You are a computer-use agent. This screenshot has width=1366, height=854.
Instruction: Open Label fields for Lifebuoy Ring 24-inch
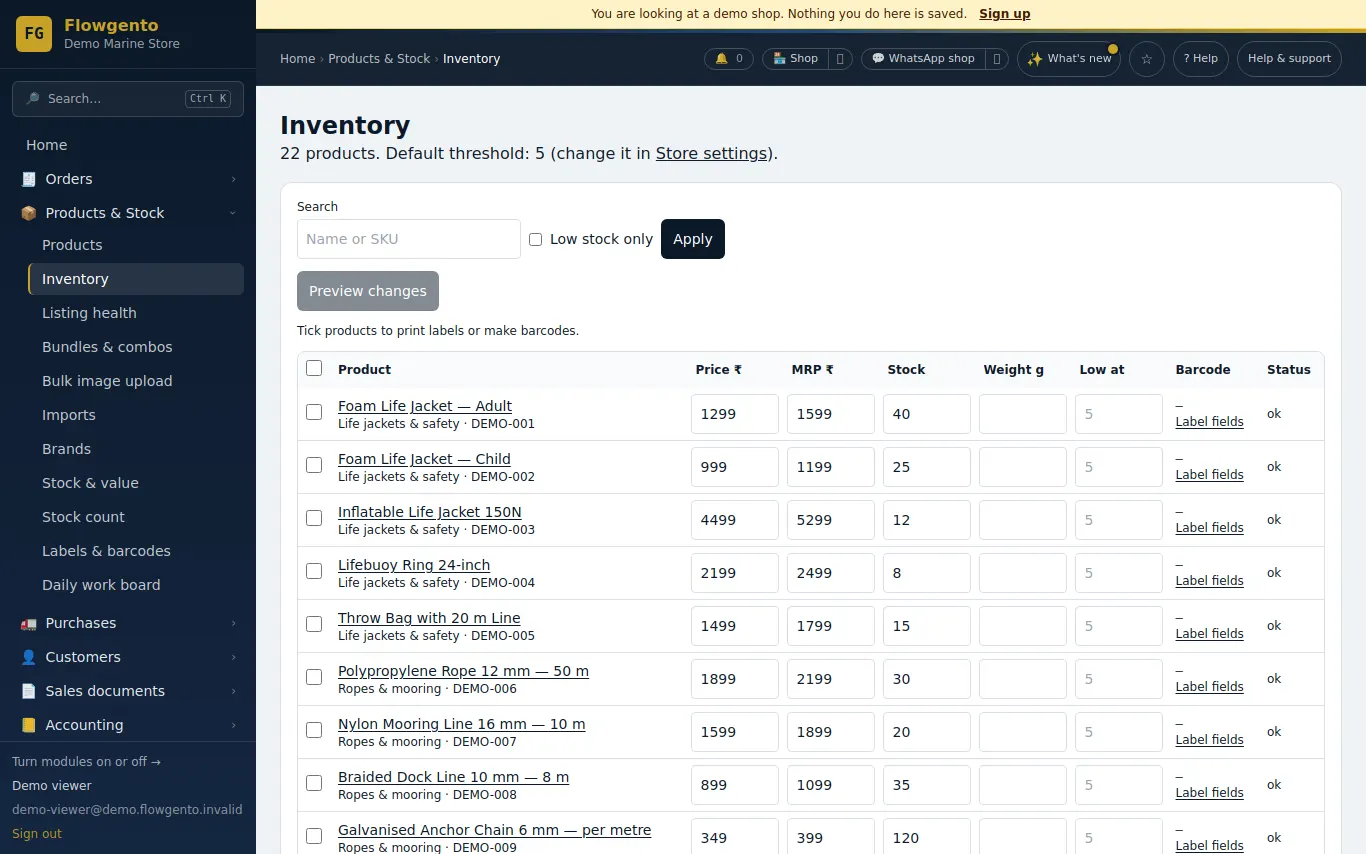pyautogui.click(x=1209, y=581)
